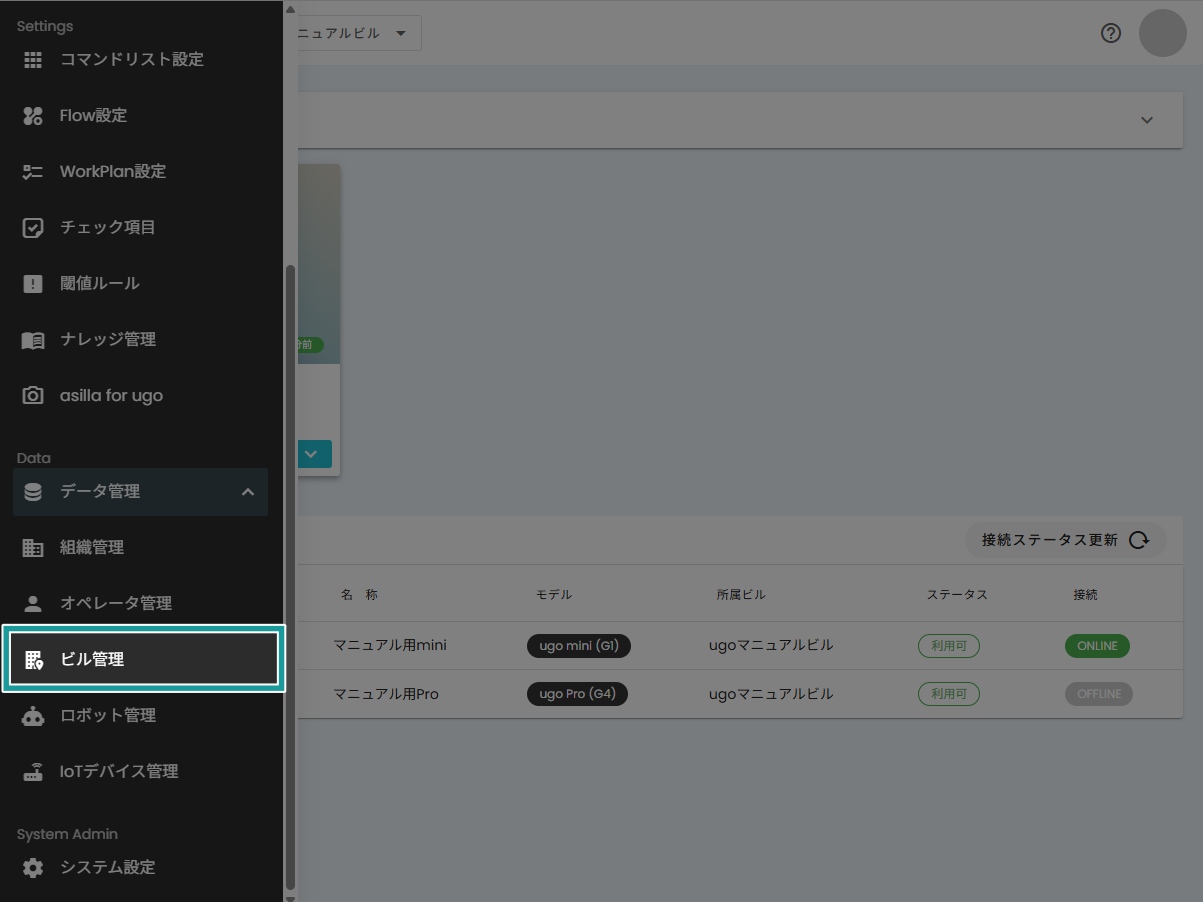
Task: Click the Flow設定 icon in sidebar
Action: 33,116
